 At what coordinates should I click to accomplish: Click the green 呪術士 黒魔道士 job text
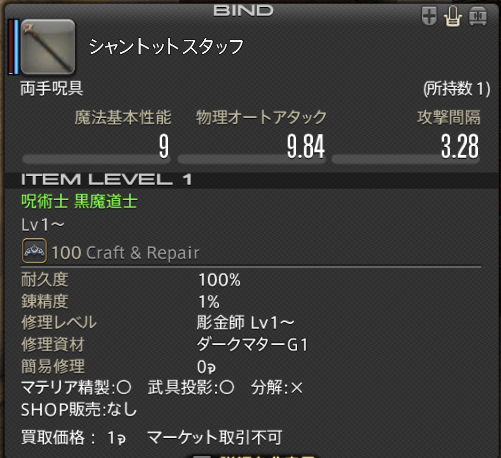point(79,202)
